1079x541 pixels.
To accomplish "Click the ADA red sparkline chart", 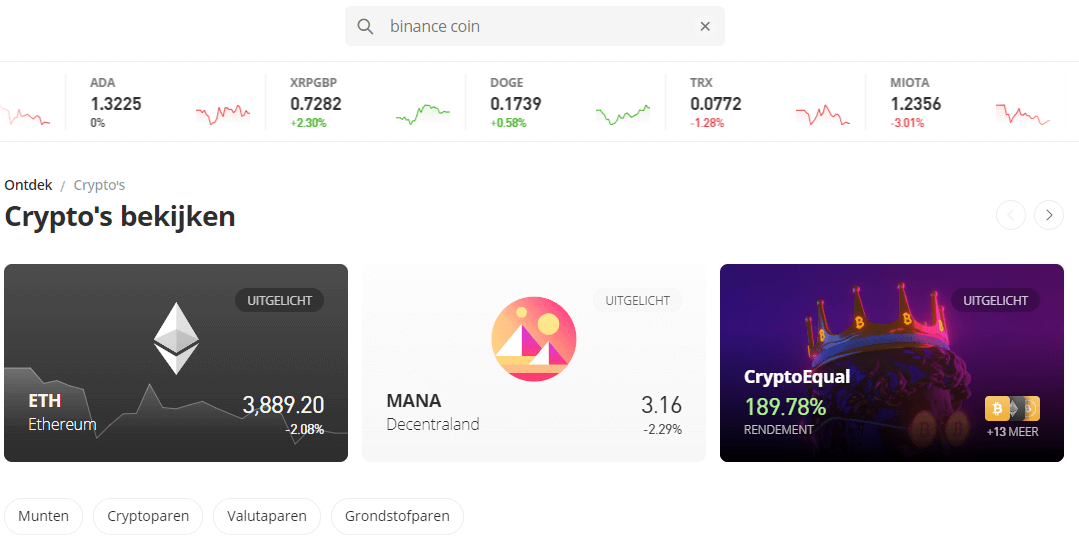I will [x=223, y=114].
